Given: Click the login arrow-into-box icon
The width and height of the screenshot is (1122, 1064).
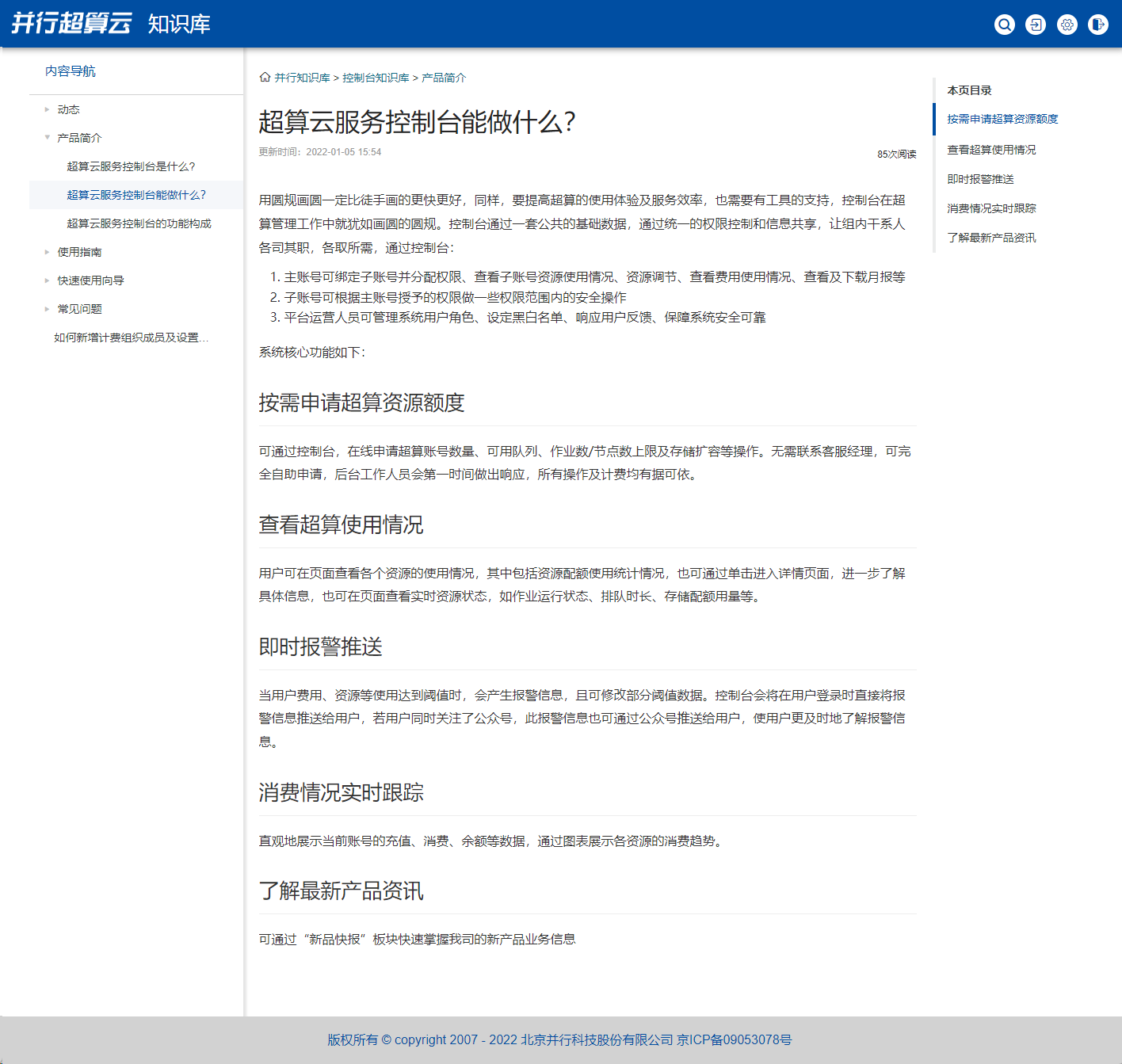Looking at the screenshot, I should tap(1036, 25).
